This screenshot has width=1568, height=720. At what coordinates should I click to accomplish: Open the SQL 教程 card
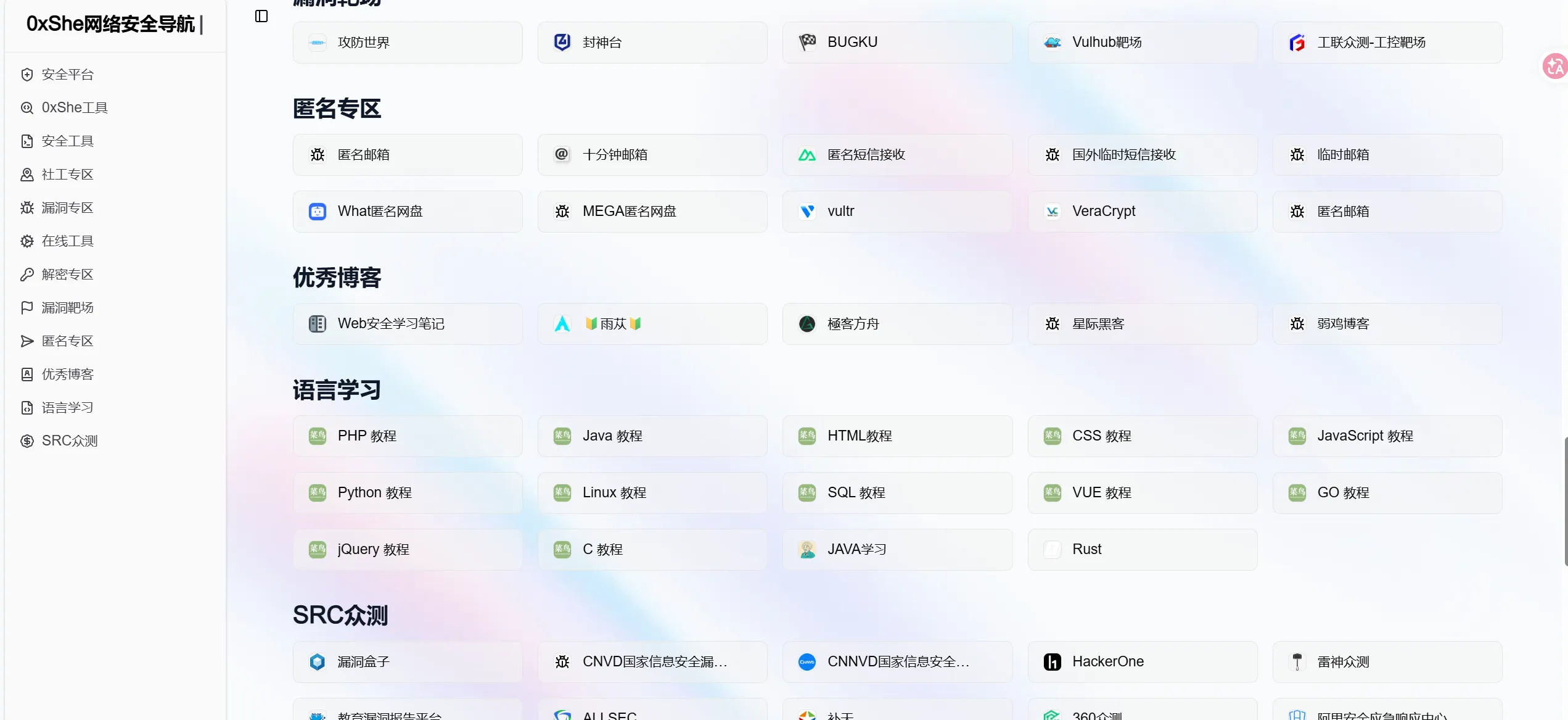[897, 493]
